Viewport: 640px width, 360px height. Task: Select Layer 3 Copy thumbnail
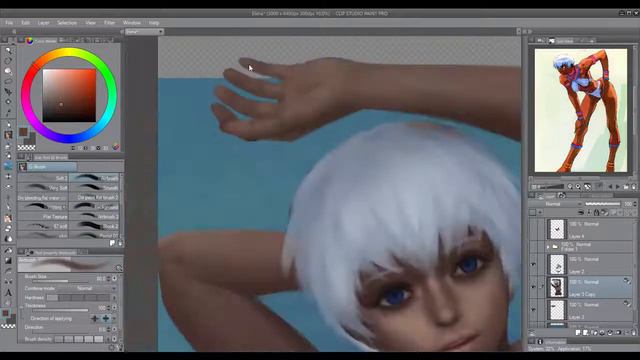[557, 287]
